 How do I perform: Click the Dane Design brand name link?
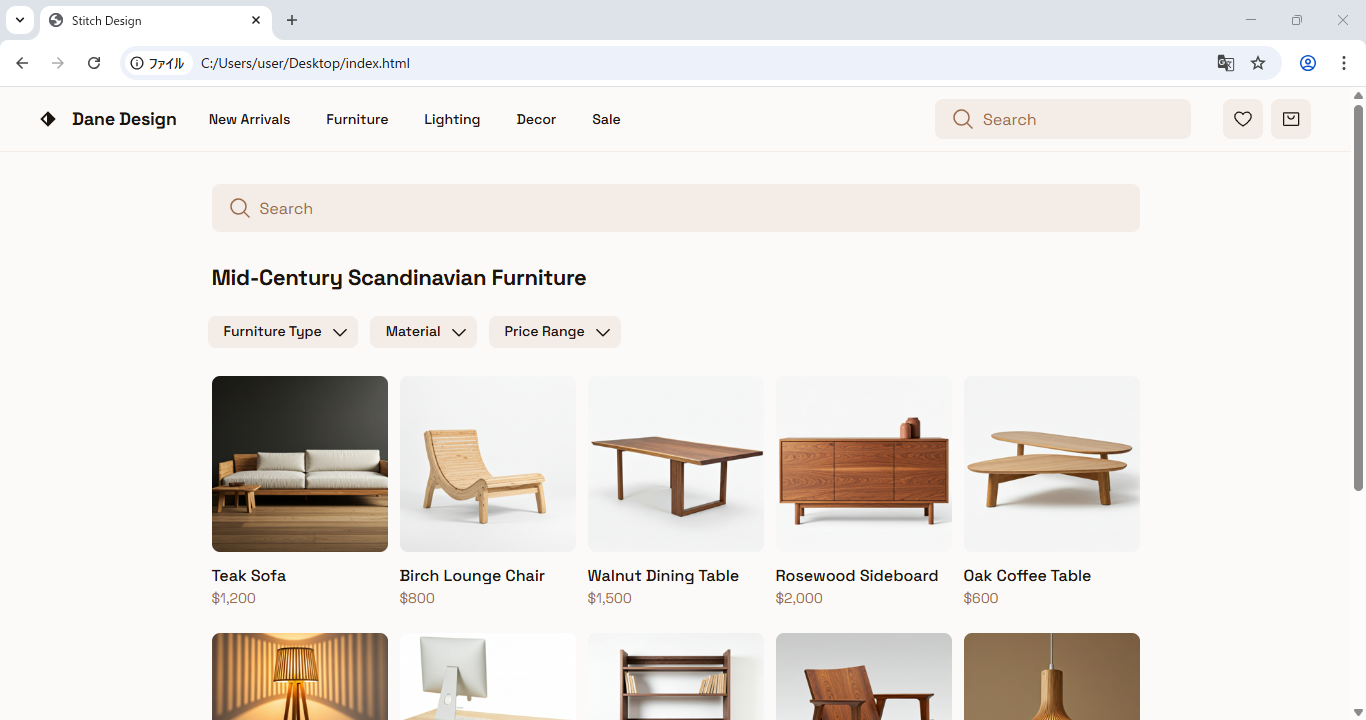(124, 119)
